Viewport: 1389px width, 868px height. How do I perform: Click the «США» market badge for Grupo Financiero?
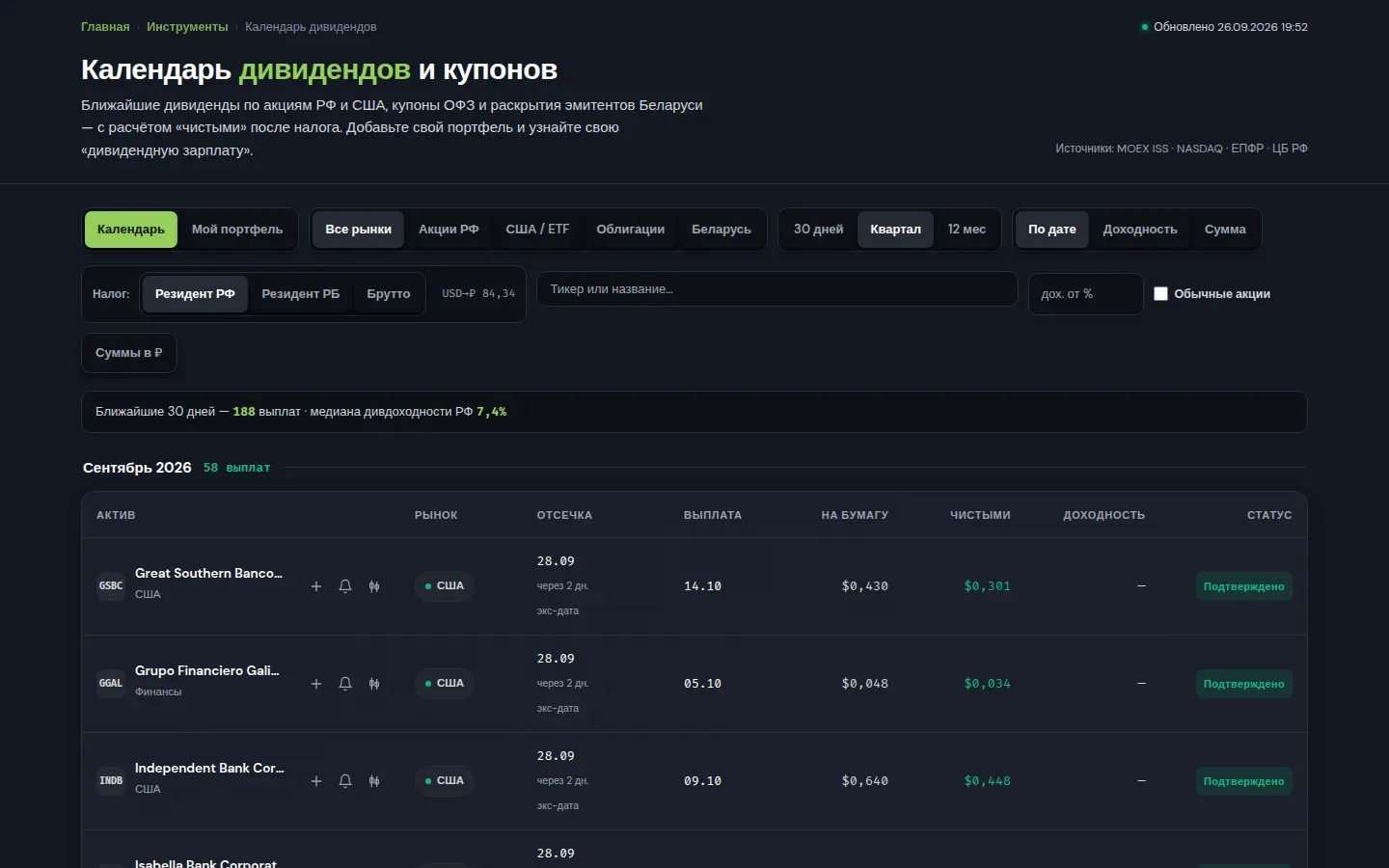[445, 684]
